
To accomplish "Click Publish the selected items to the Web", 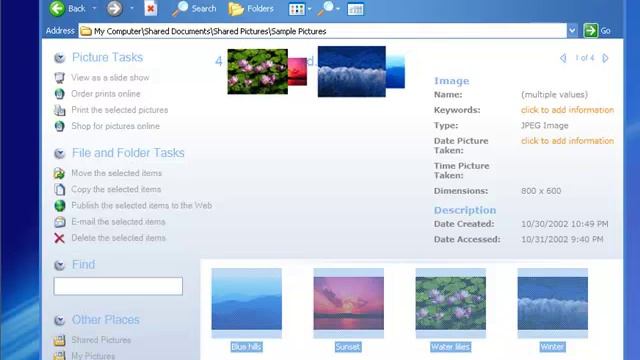I will (142, 205).
